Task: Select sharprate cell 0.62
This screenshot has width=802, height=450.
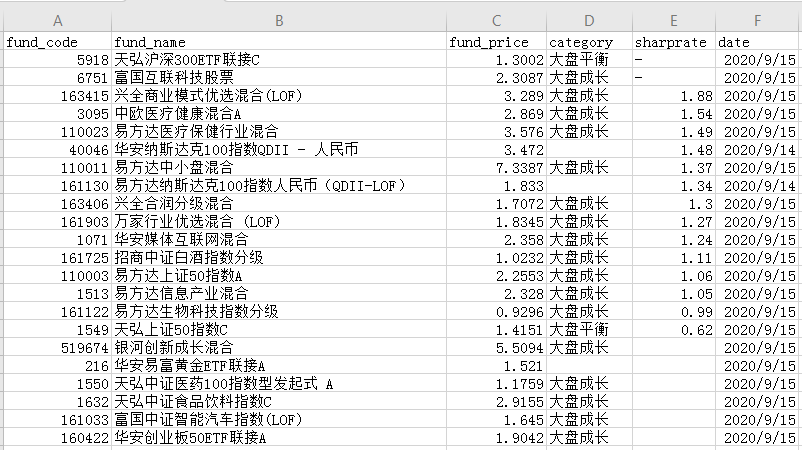Action: (674, 329)
